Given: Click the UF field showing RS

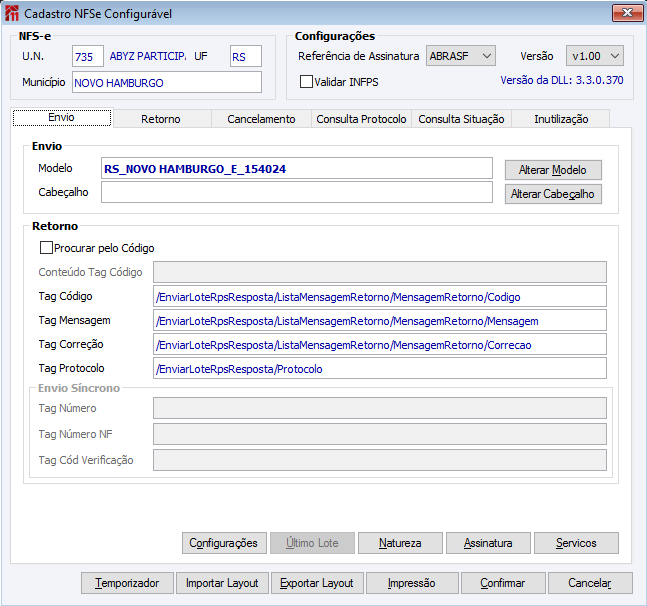Looking at the screenshot, I should [246, 56].
